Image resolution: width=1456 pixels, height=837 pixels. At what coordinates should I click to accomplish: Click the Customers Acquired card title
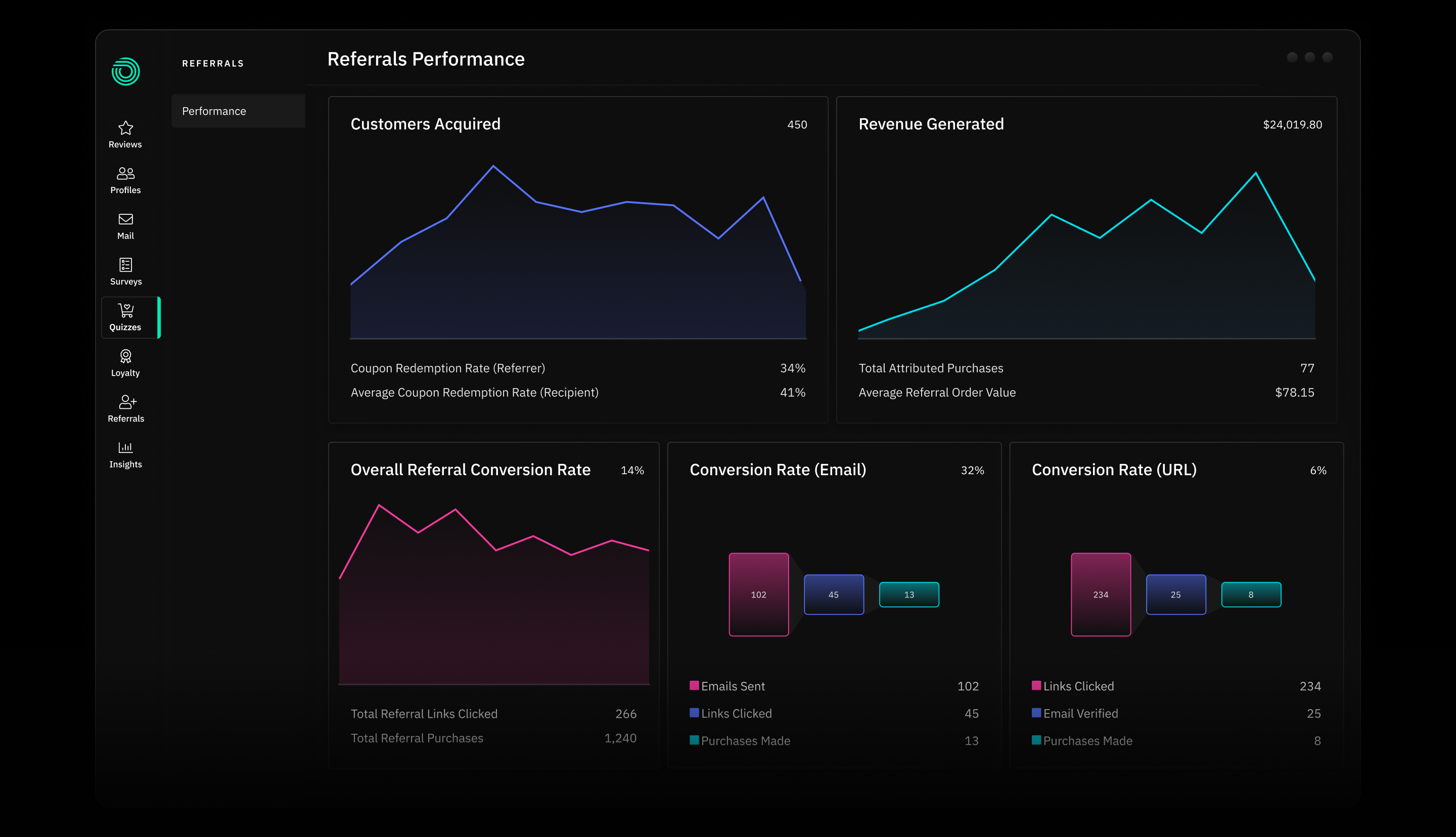click(x=425, y=124)
